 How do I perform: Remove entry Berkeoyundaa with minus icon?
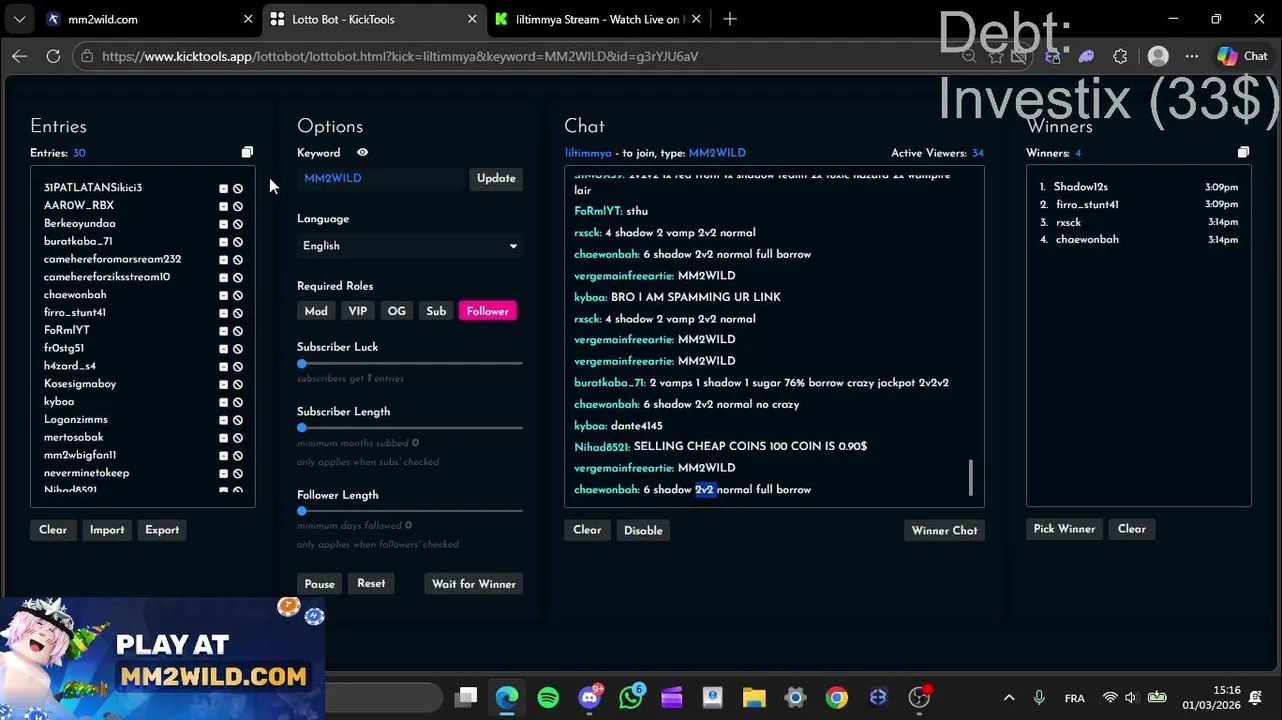(223, 224)
